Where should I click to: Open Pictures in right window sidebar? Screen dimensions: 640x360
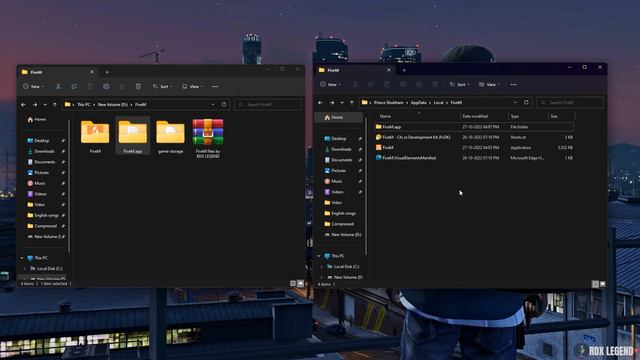click(x=335, y=171)
